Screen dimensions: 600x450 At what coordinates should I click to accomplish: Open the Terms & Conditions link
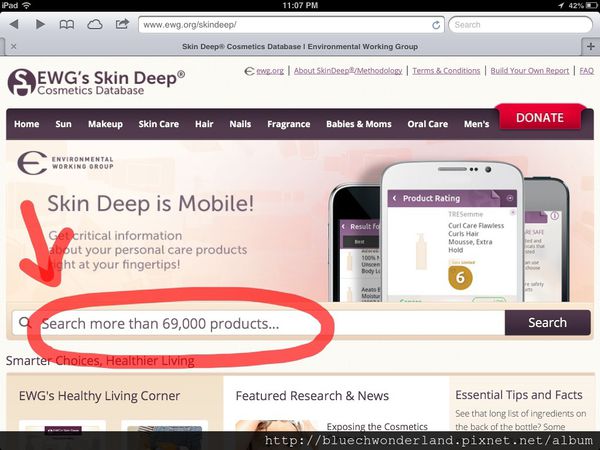(446, 71)
